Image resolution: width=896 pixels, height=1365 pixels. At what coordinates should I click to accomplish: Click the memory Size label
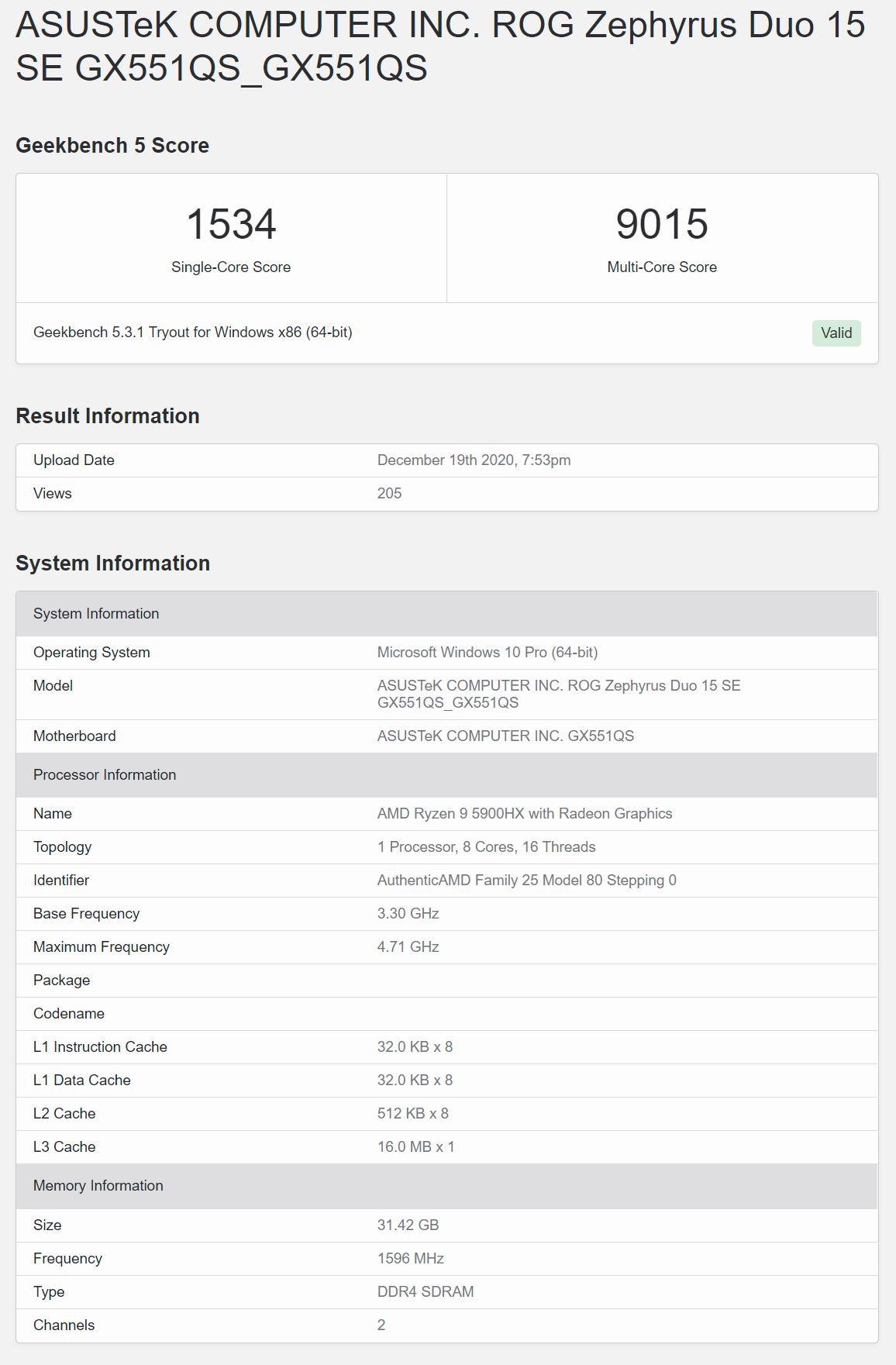(x=47, y=1225)
